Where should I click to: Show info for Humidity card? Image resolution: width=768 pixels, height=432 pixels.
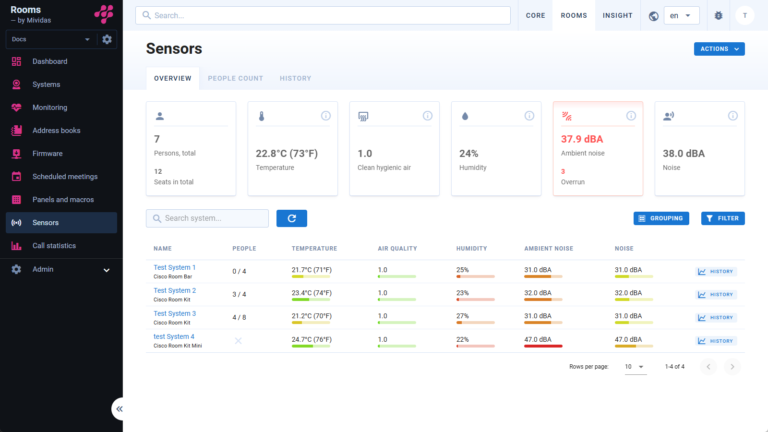tap(529, 116)
